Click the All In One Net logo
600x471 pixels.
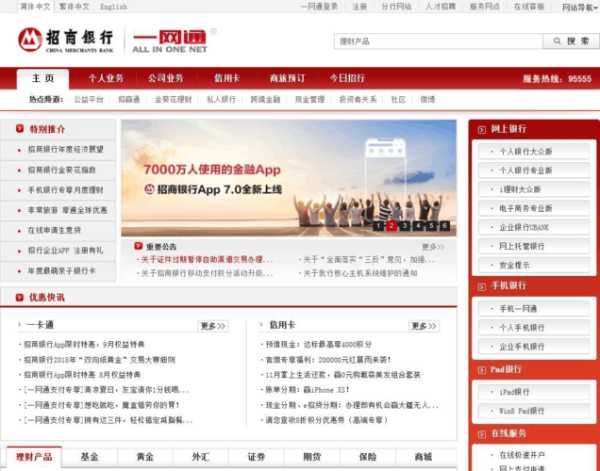(170, 41)
